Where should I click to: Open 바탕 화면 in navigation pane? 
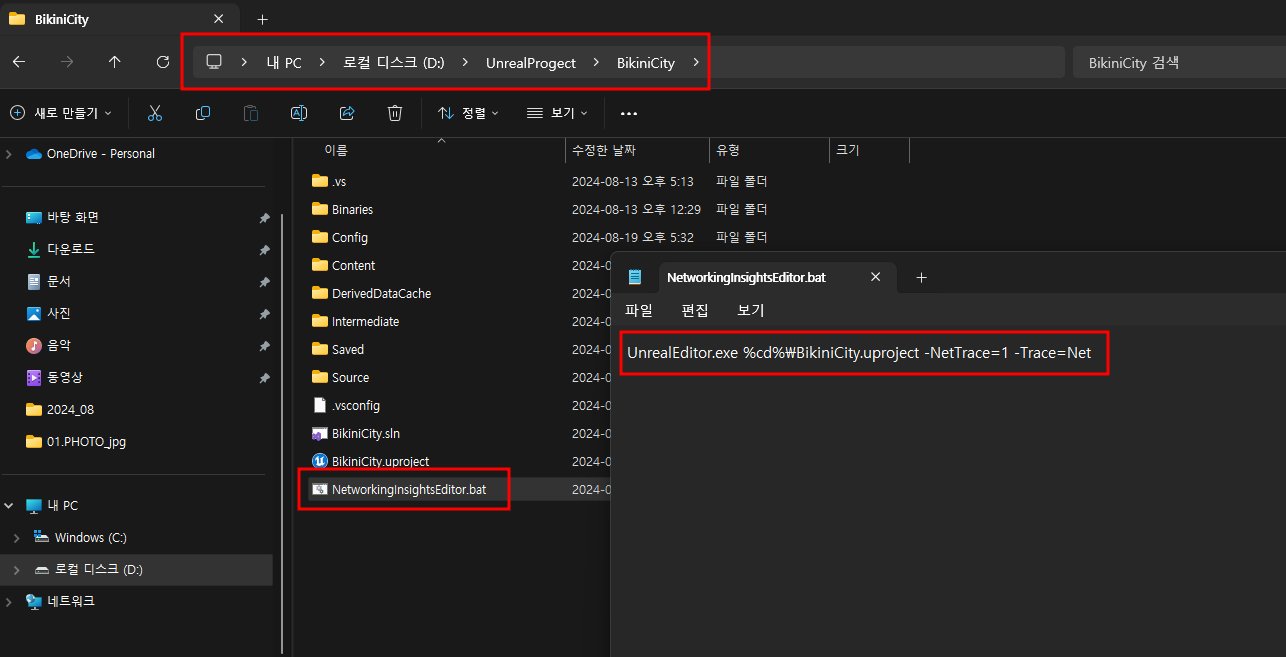tap(73, 217)
